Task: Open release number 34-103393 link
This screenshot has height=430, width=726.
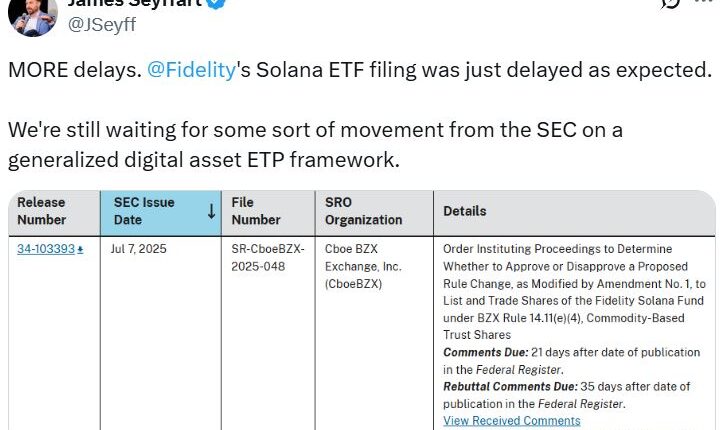Action: pos(45,249)
